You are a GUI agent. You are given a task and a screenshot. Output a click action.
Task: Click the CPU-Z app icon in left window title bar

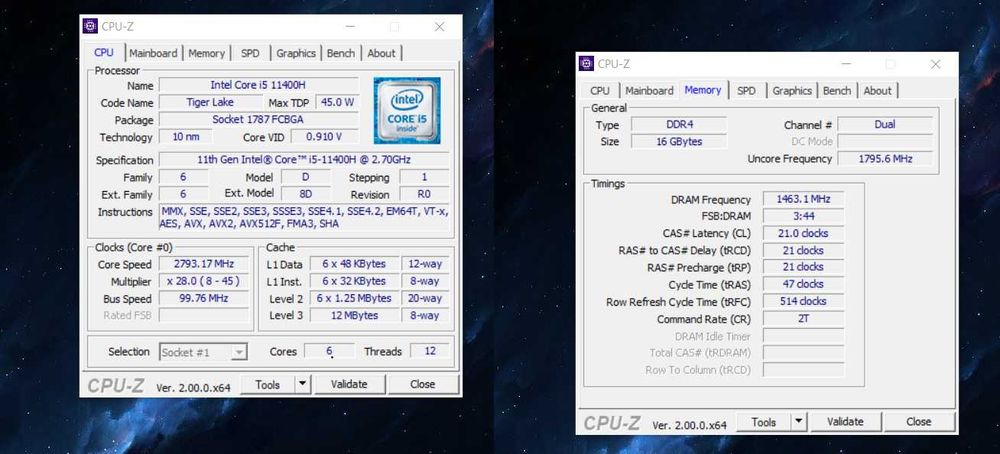91,26
